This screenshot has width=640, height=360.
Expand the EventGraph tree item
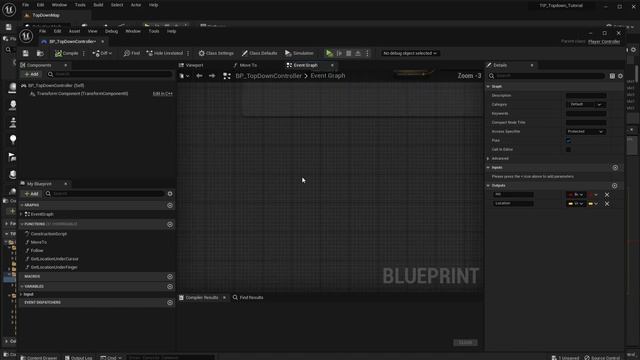[x=22, y=214]
